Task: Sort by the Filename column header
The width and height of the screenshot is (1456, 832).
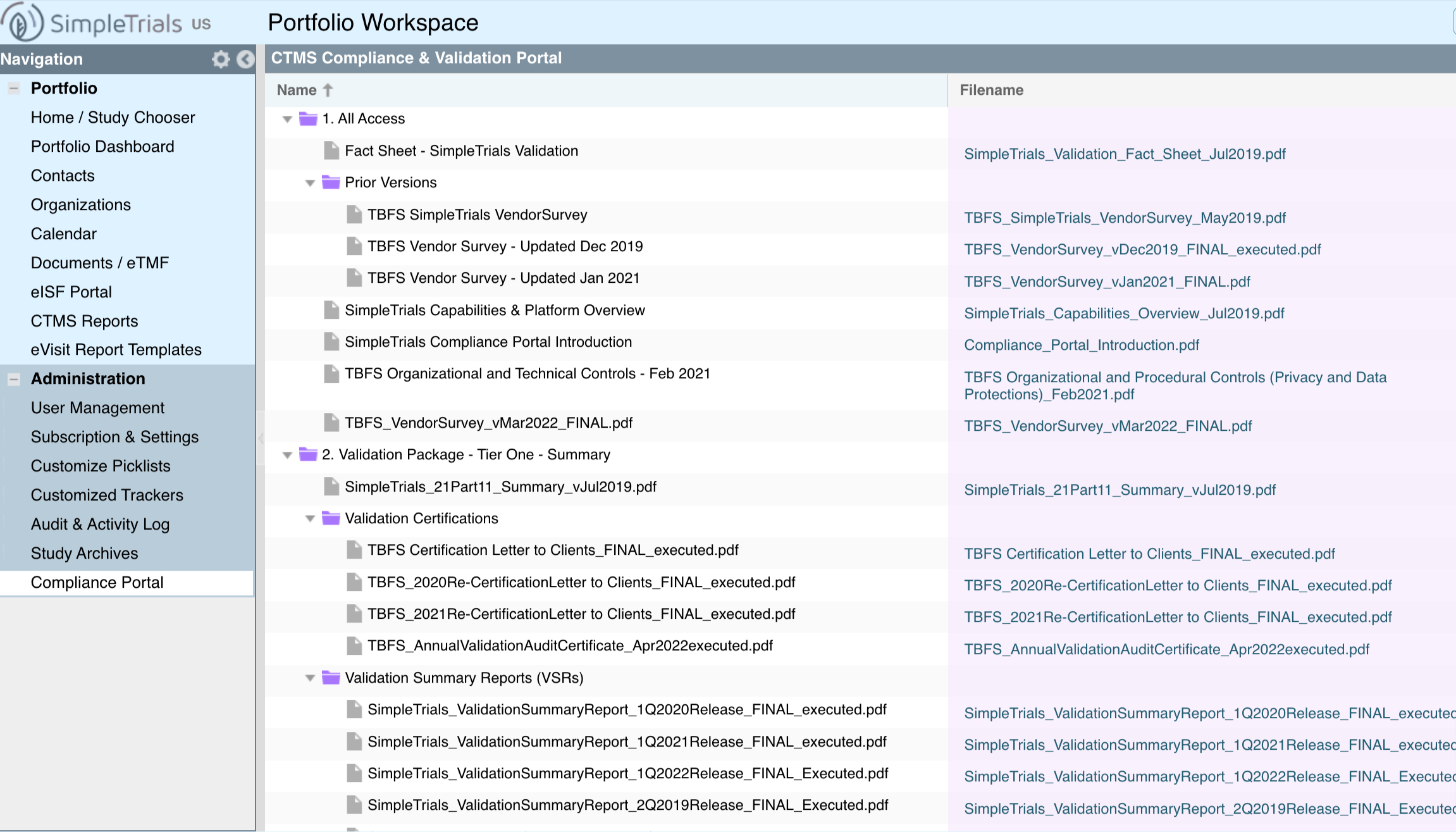Action: pyautogui.click(x=1202, y=90)
